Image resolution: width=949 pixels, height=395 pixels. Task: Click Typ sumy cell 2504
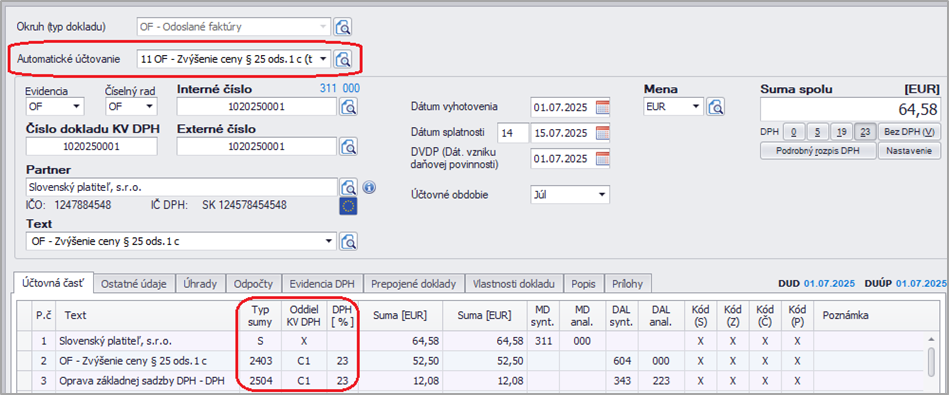click(260, 380)
